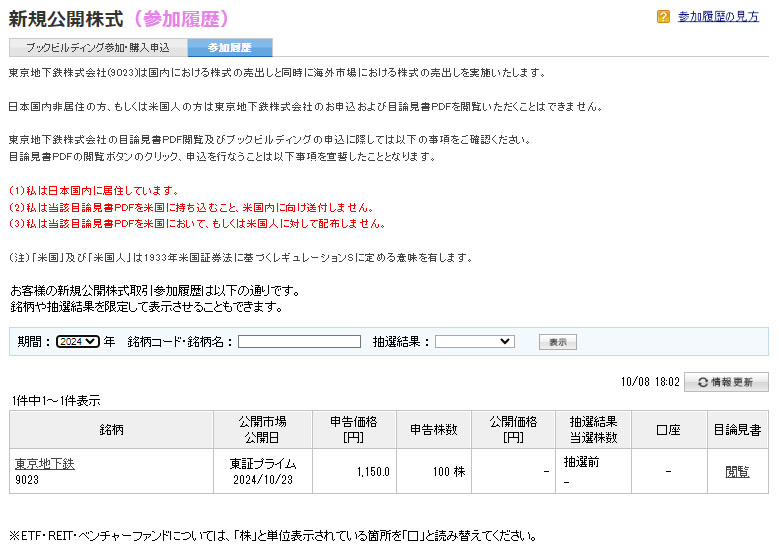The width and height of the screenshot is (779, 549).
Task: Click the 目論見書 column header
Action: point(737,430)
